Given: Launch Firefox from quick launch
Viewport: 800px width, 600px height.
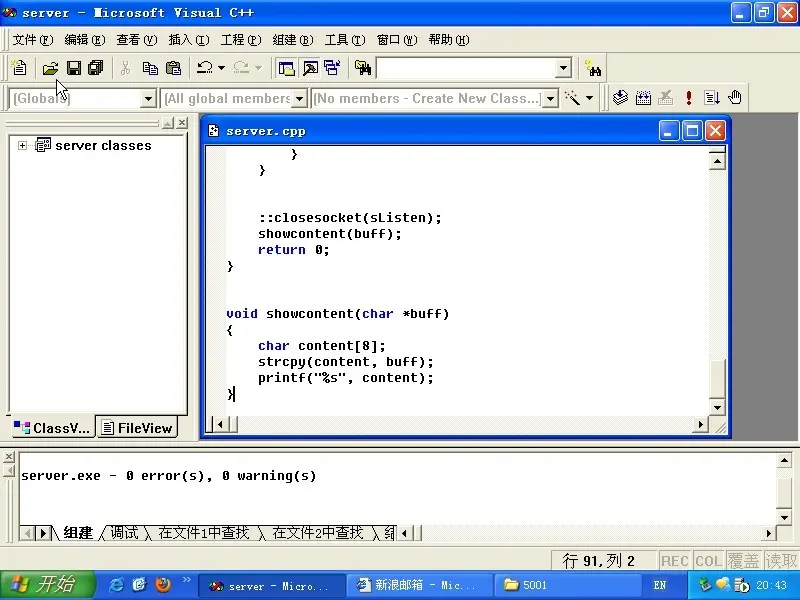Looking at the screenshot, I should click(163, 585).
